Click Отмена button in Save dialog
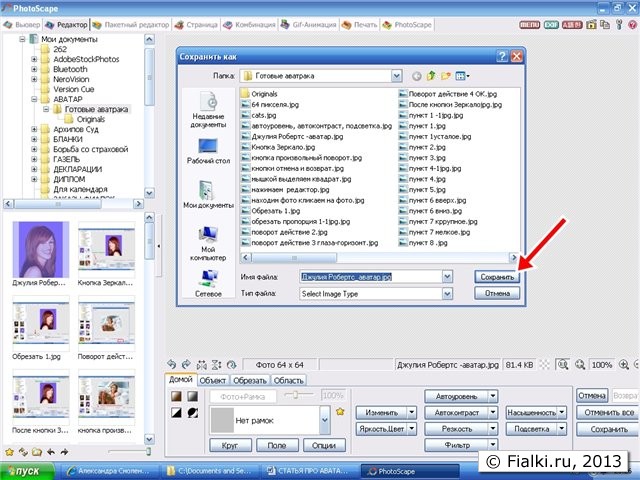The image size is (640, 480). pos(497,293)
